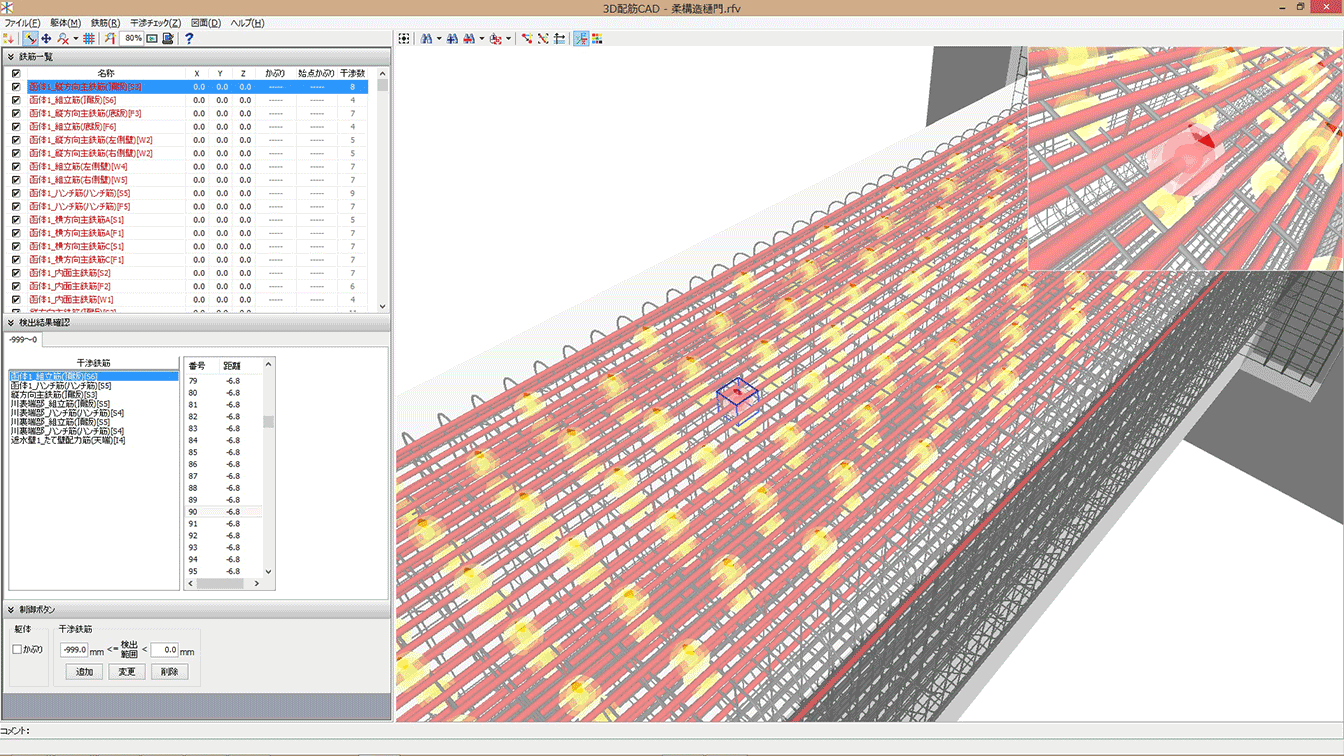Collapse the 検出結果確認 panel
Viewport: 1344px width, 756px height.
pyautogui.click(x=11, y=323)
